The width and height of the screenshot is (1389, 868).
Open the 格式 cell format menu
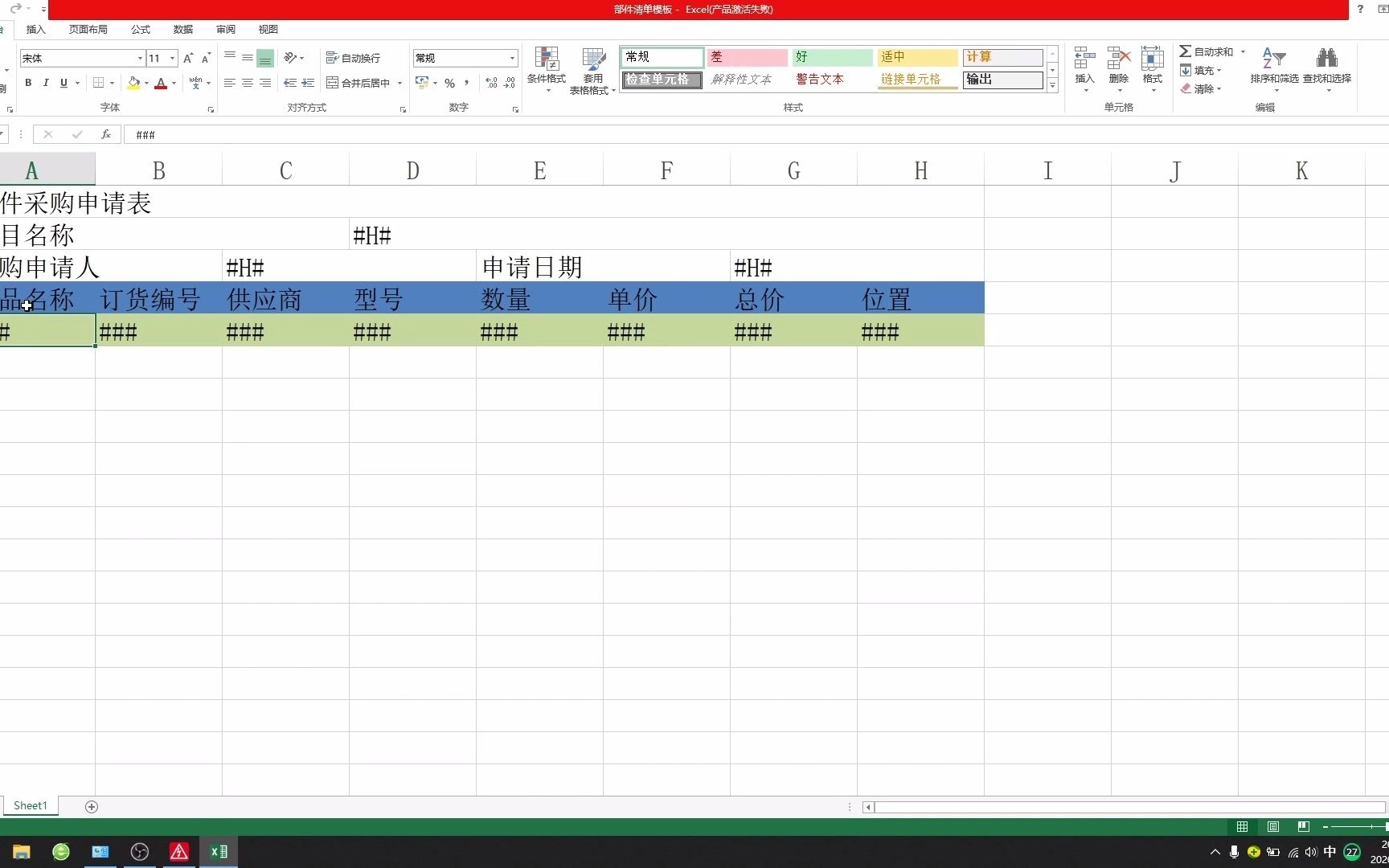(x=1153, y=69)
